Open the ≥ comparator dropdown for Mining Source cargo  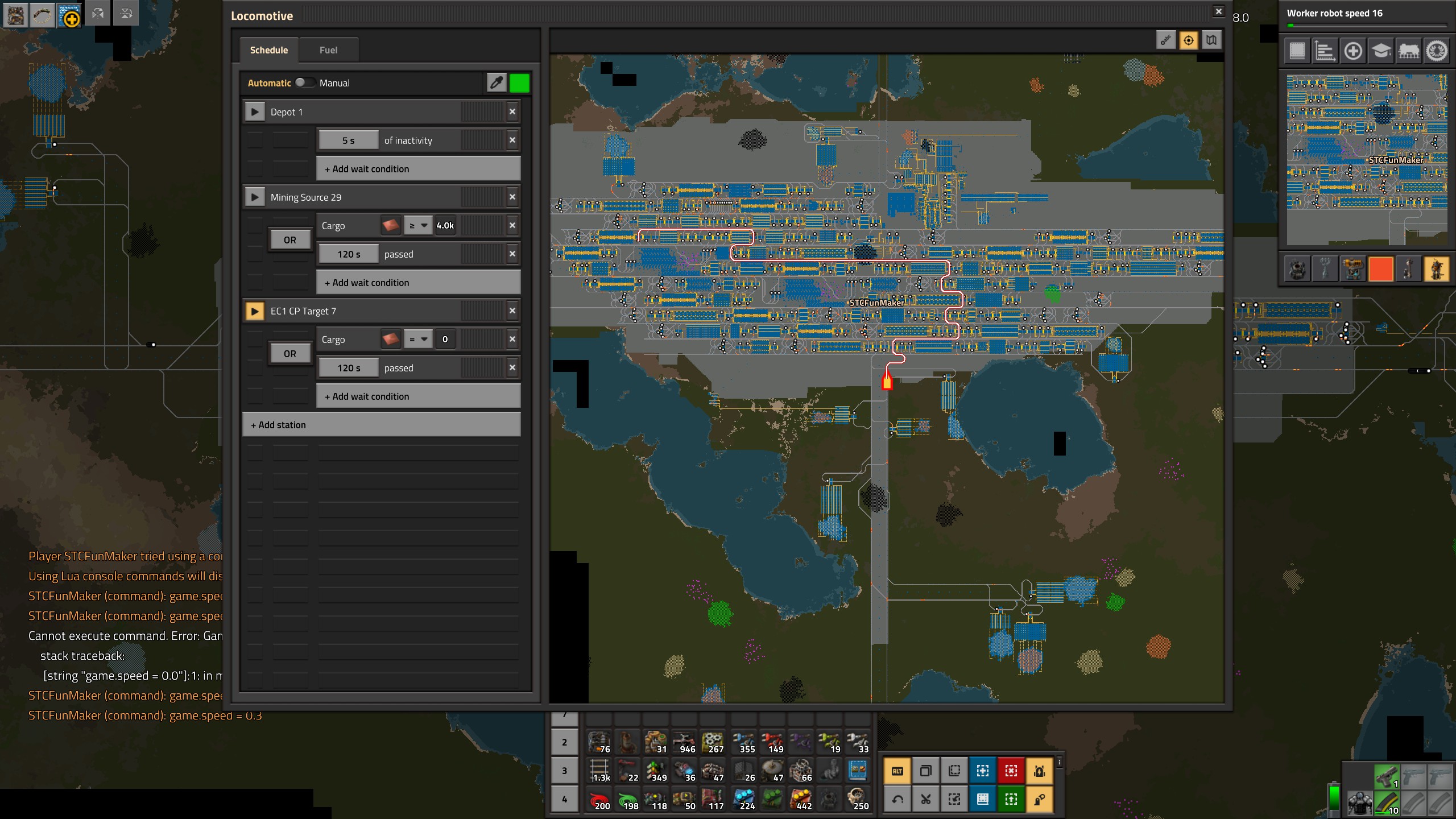point(418,226)
